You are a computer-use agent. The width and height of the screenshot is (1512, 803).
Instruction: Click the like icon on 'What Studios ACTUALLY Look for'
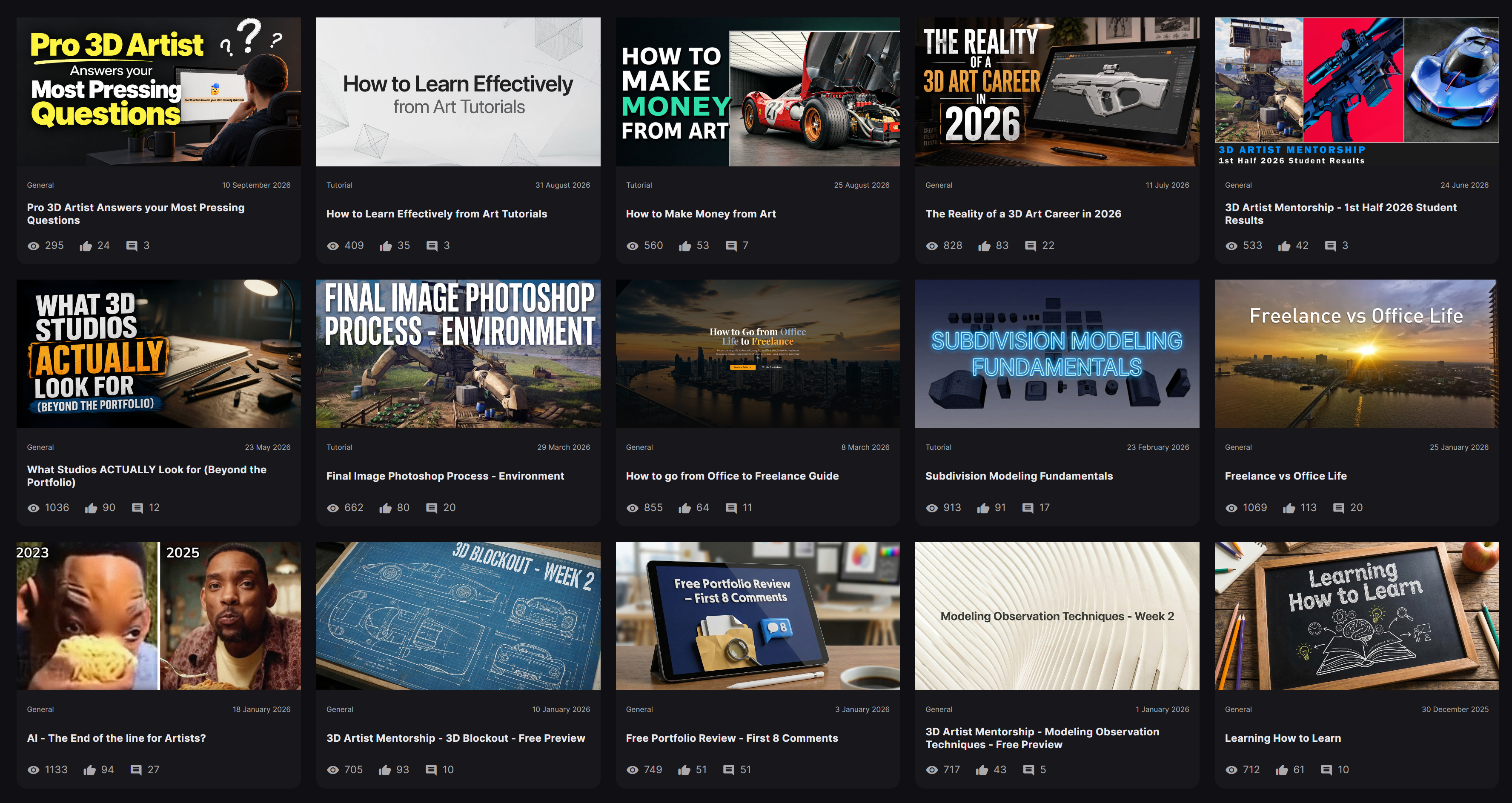[x=91, y=509]
